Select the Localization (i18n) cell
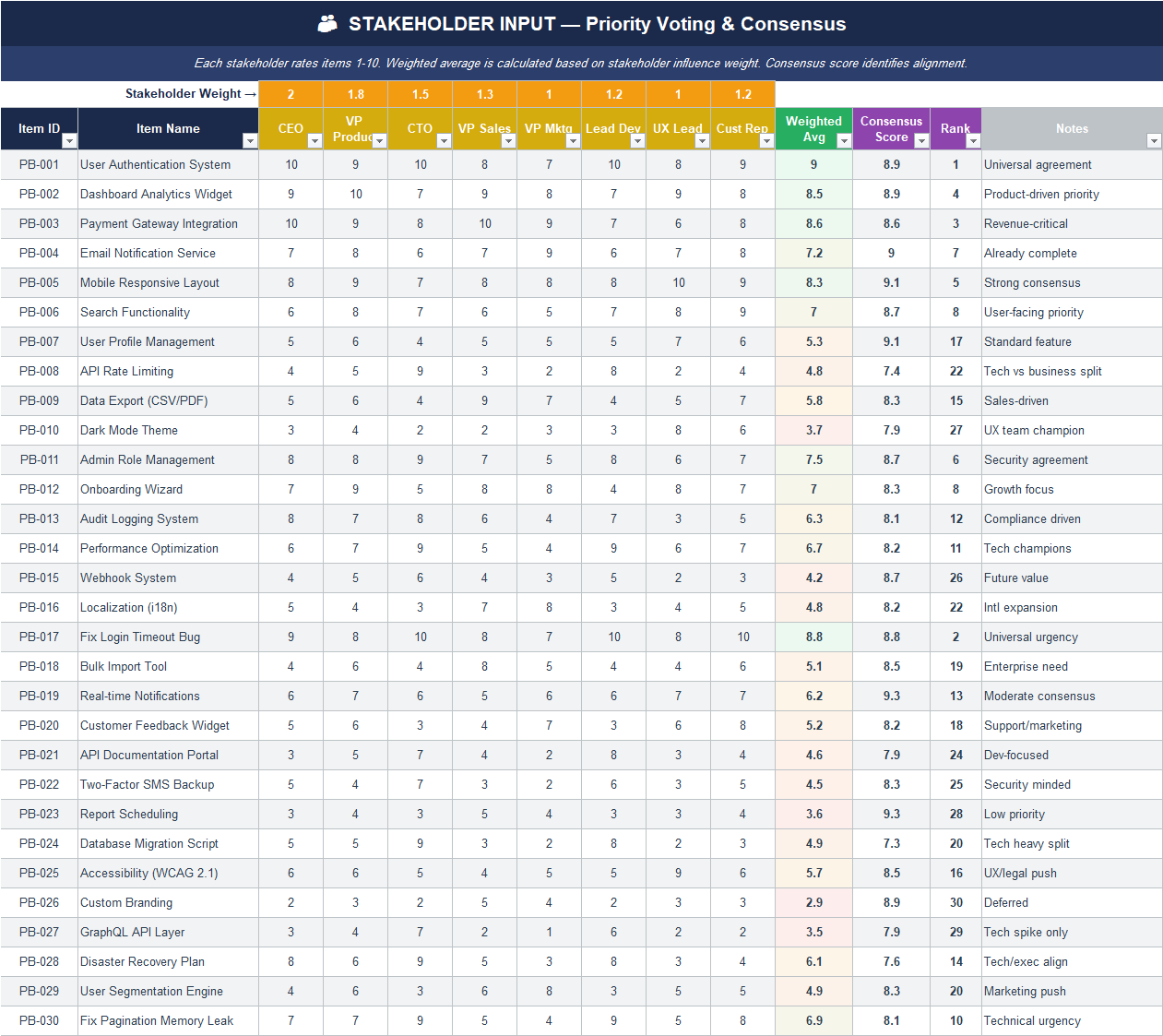 point(168,607)
